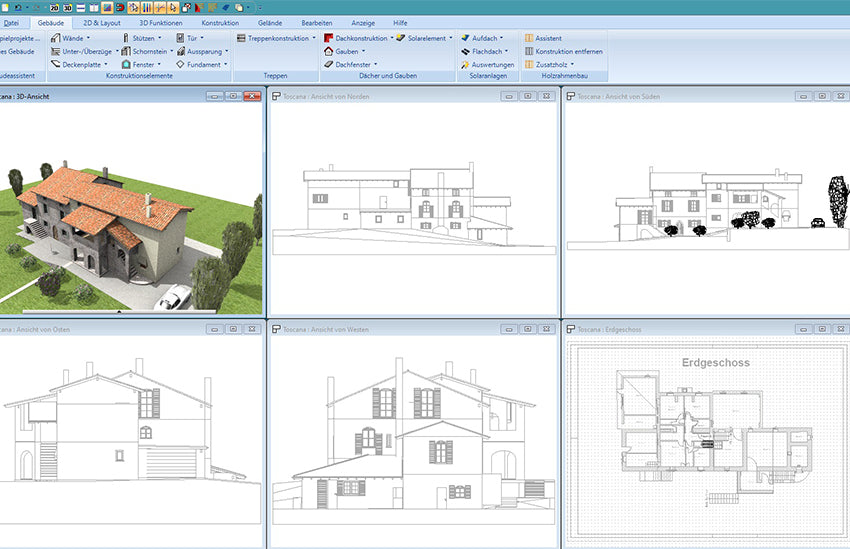Click the Wände wall tool icon
This screenshot has height=549, width=850.
point(55,38)
